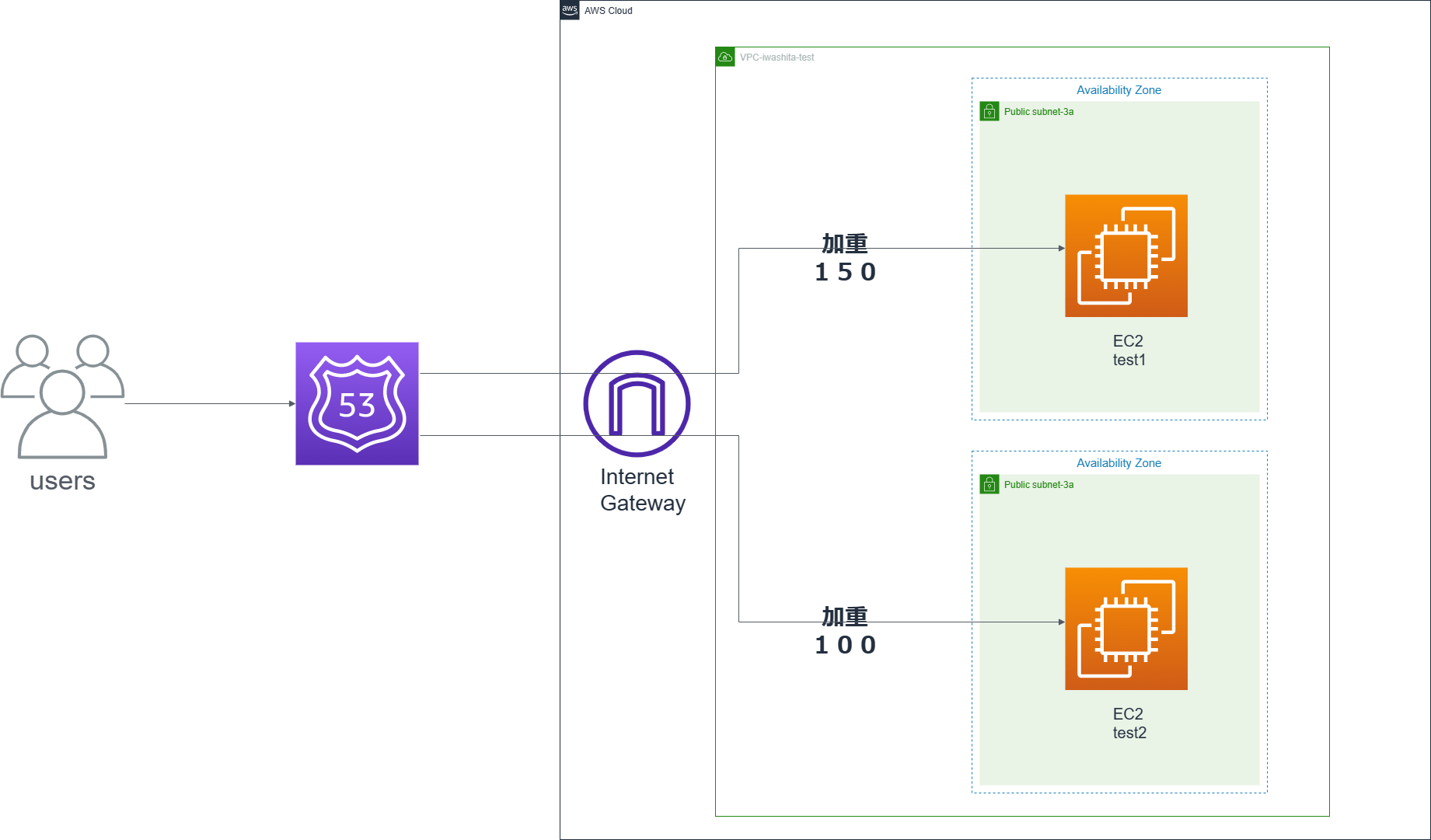Click the EC2 test1 caption text
The image size is (1431, 840).
(1128, 350)
